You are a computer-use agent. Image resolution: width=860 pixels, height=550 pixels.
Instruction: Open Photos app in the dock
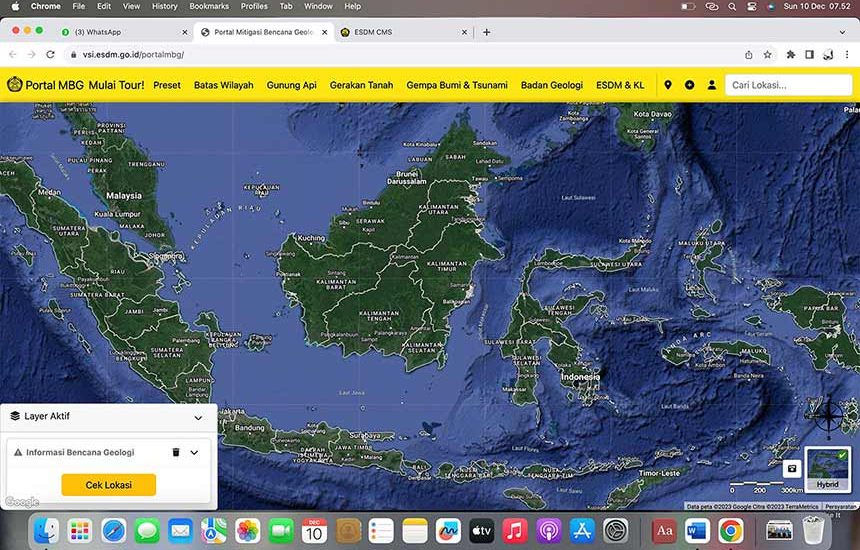click(x=247, y=531)
